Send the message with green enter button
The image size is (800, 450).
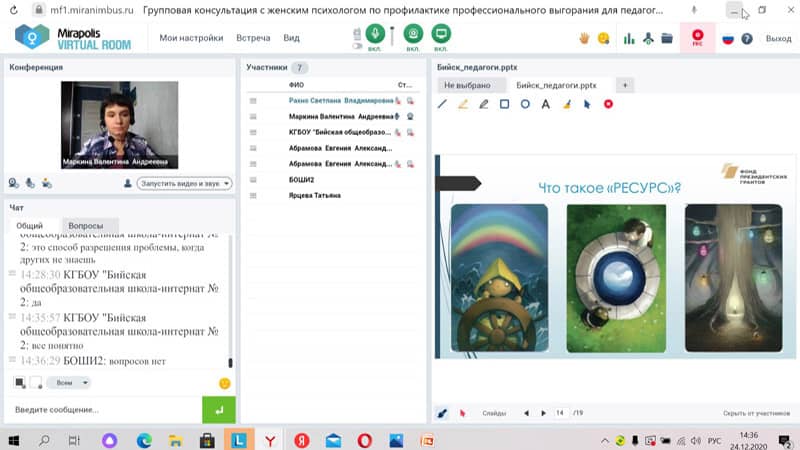(219, 410)
